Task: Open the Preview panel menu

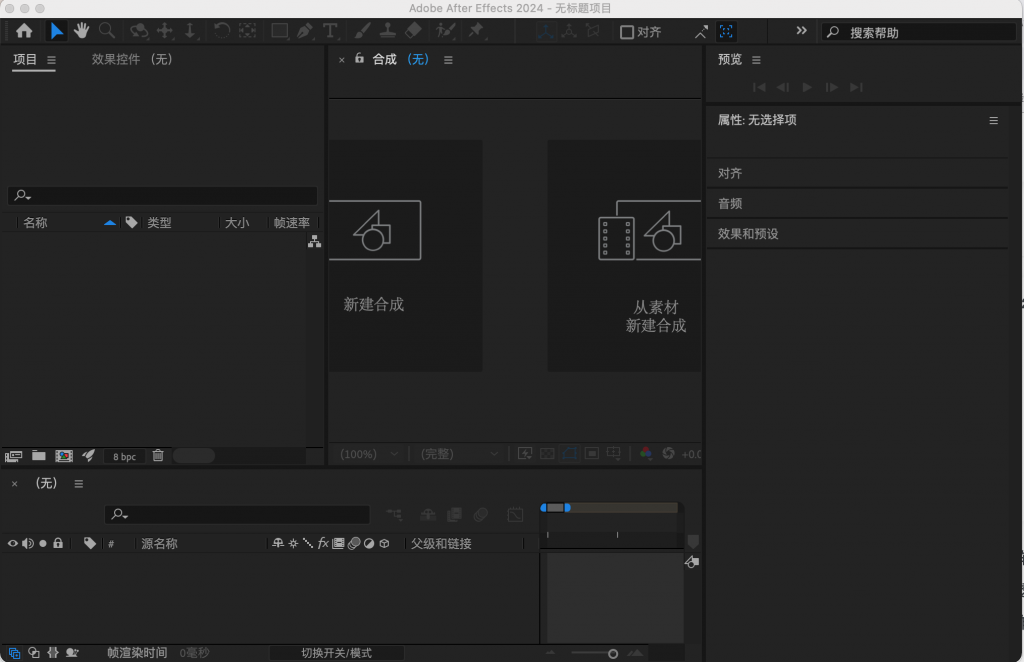Action: point(758,58)
